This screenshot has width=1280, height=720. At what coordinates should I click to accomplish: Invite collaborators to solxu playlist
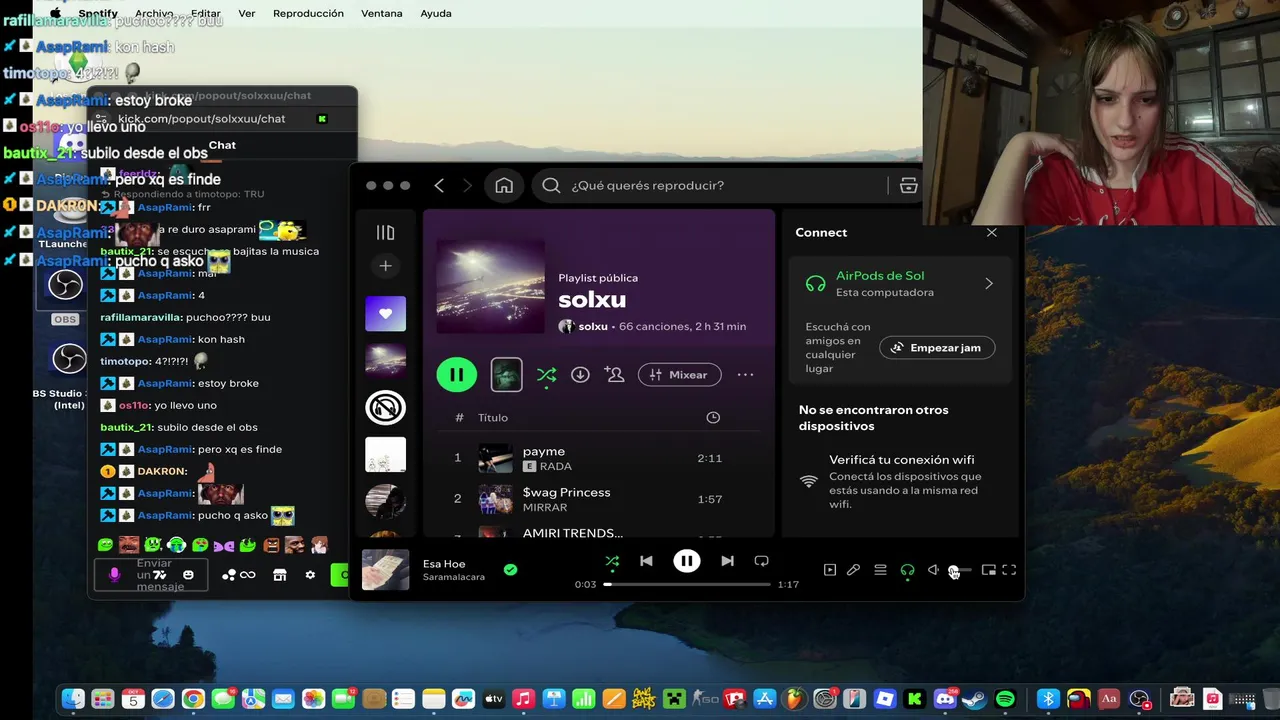pyautogui.click(x=614, y=374)
